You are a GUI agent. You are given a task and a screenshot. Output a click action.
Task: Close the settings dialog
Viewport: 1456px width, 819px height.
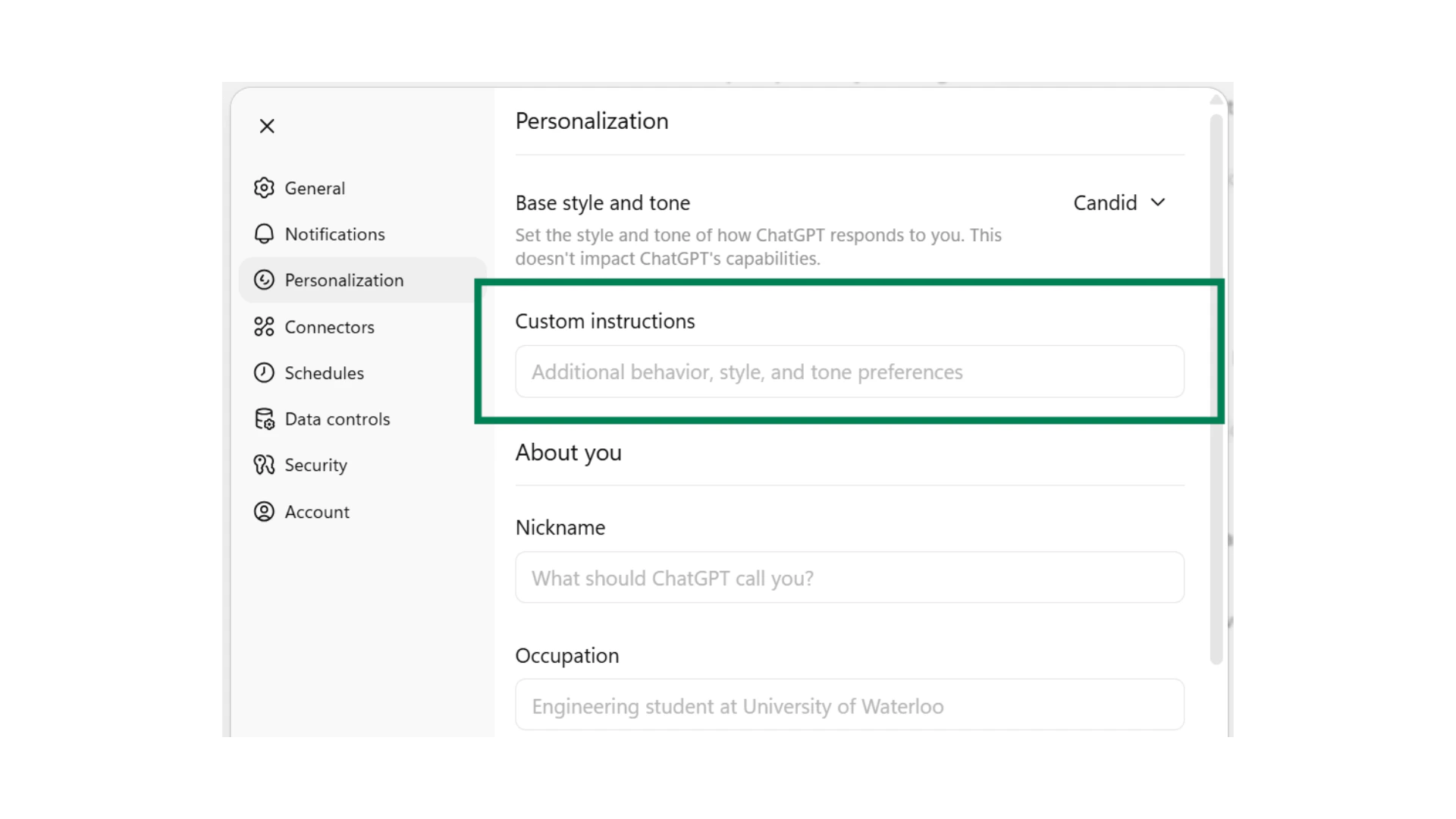click(267, 126)
